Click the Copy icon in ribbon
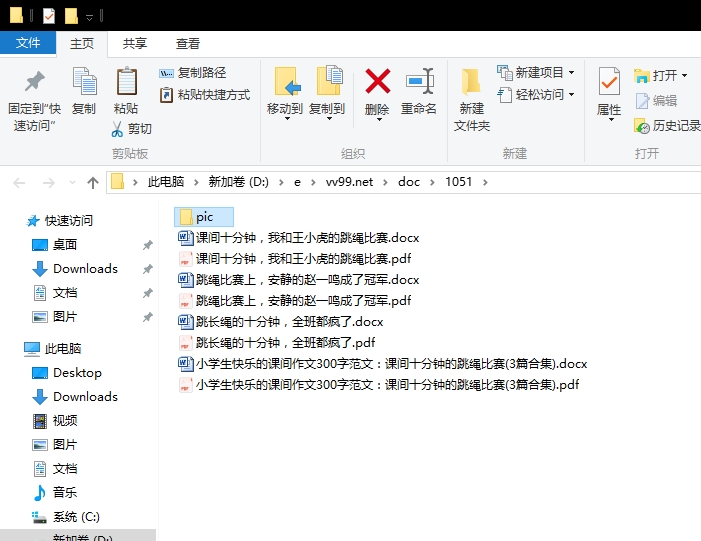 pos(84,82)
